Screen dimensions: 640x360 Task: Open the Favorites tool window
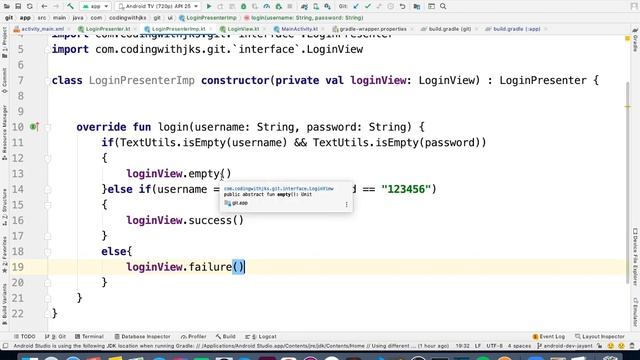4,254
